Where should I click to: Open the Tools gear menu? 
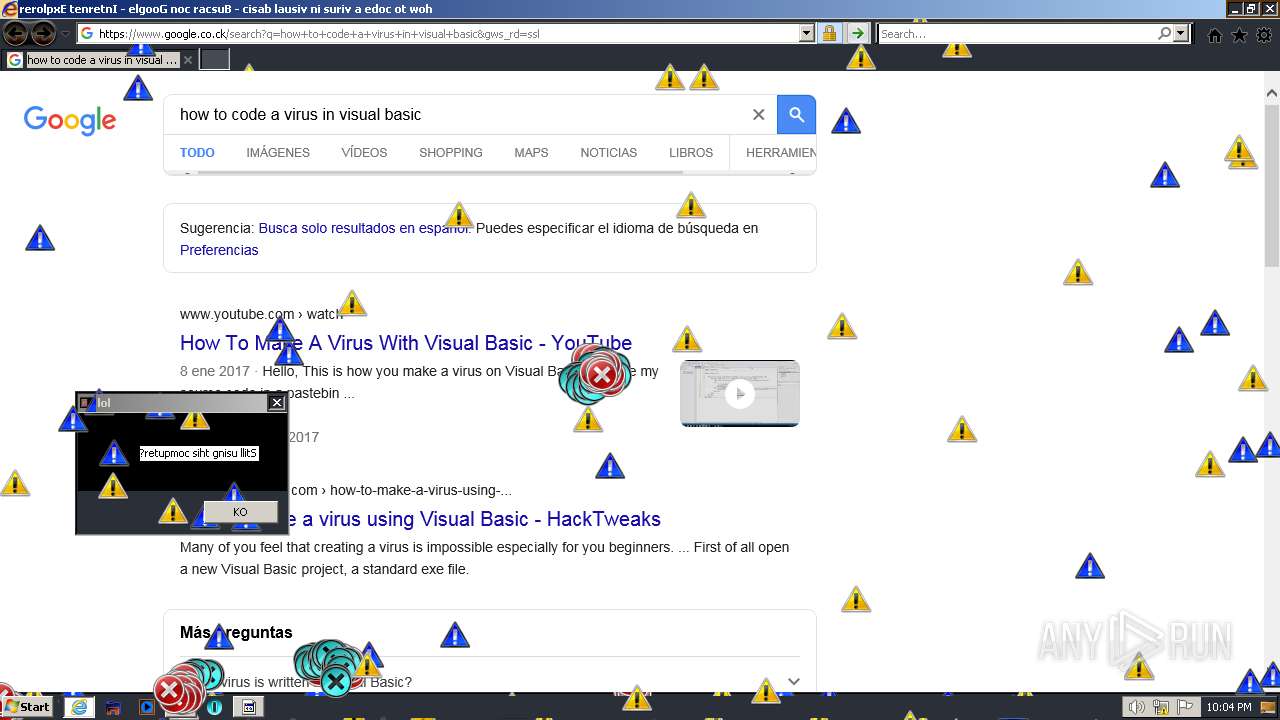pos(1264,35)
